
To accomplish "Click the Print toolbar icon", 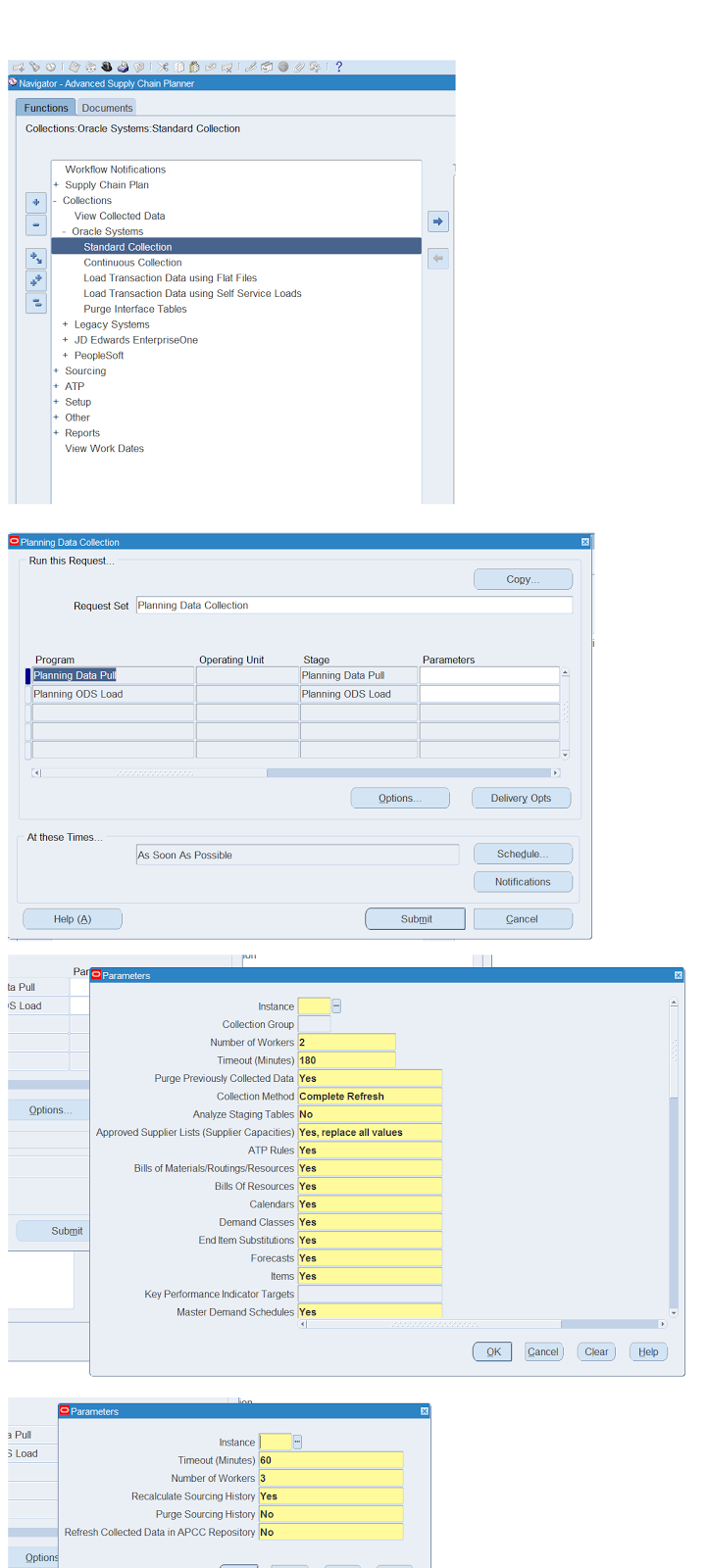I will [123, 67].
